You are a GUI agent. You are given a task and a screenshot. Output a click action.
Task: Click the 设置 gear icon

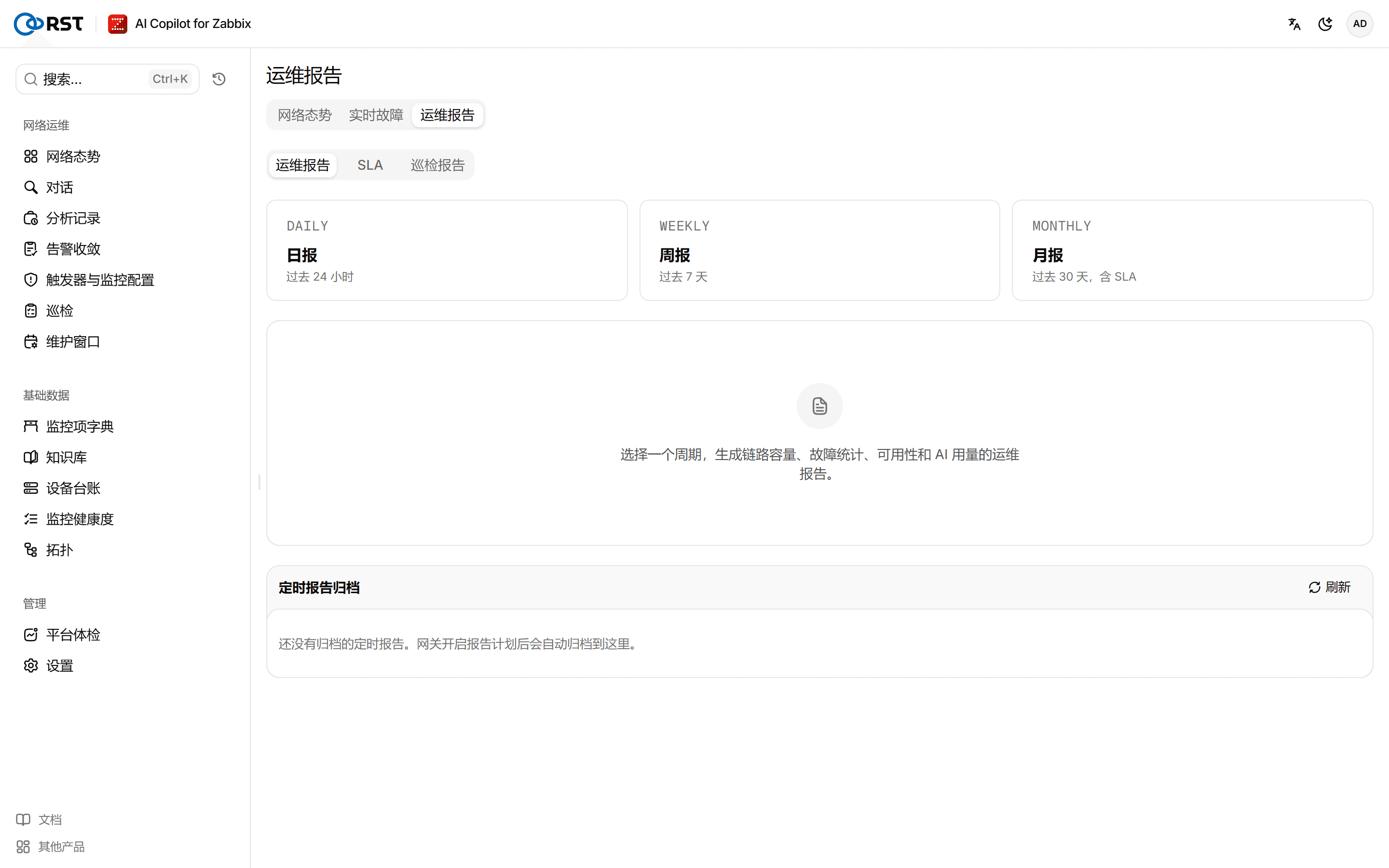tap(31, 665)
